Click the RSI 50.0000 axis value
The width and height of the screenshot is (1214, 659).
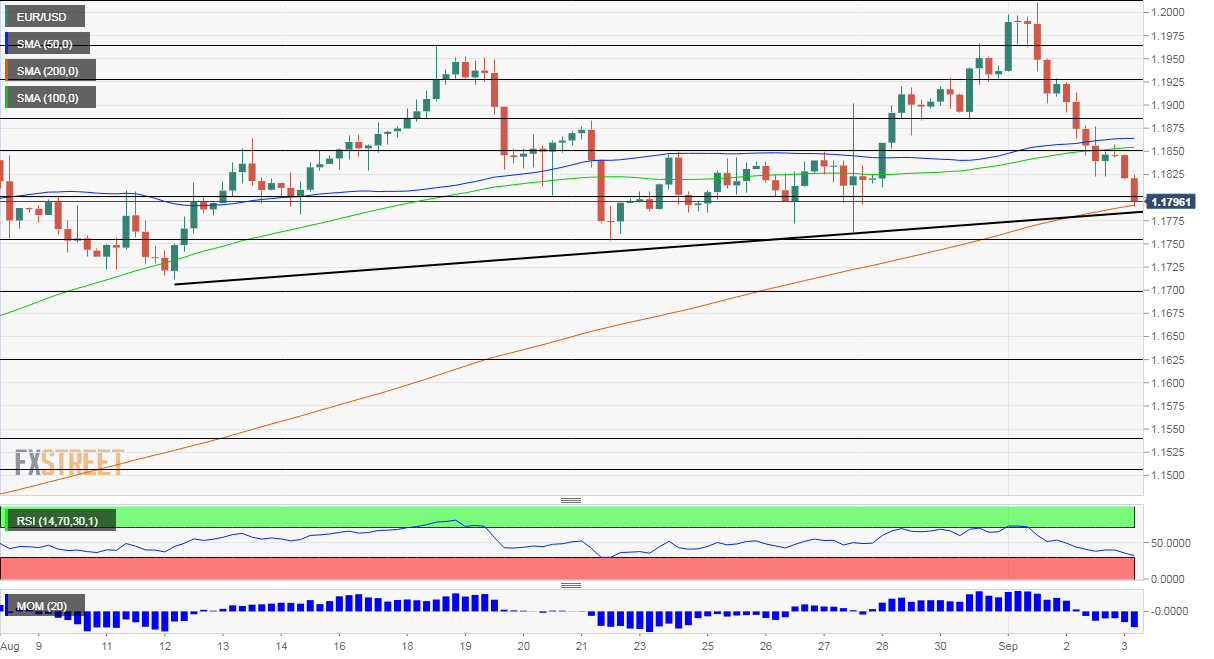(x=1170, y=543)
